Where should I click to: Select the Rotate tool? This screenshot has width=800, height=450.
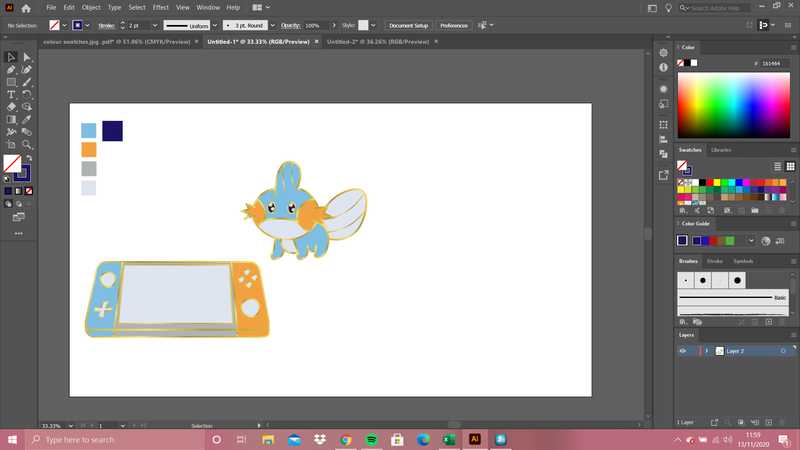[27, 94]
